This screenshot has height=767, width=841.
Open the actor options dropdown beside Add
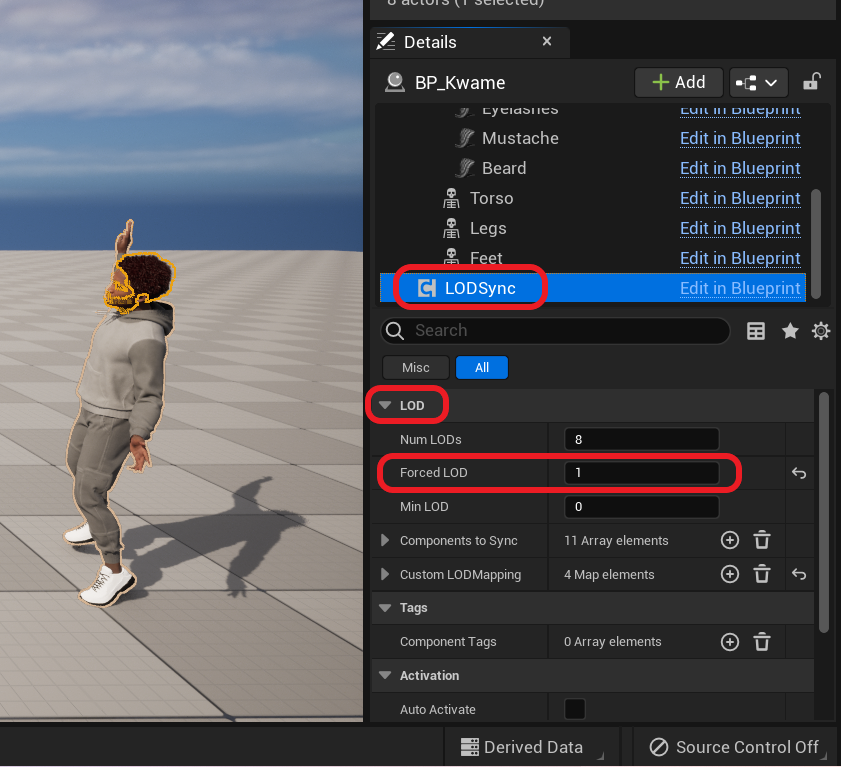(758, 82)
